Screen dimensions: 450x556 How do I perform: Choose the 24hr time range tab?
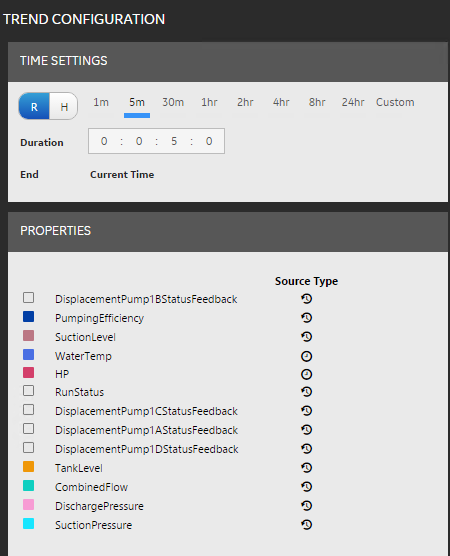click(353, 102)
